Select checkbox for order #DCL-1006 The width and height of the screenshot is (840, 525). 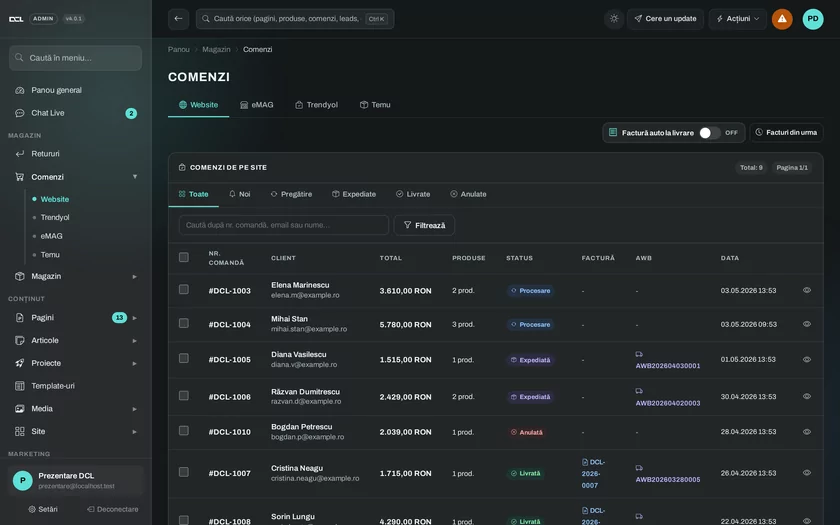click(184, 395)
